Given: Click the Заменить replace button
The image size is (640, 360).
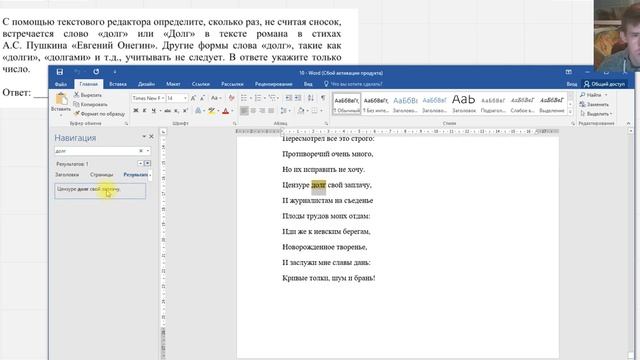Looking at the screenshot, I should tap(594, 104).
